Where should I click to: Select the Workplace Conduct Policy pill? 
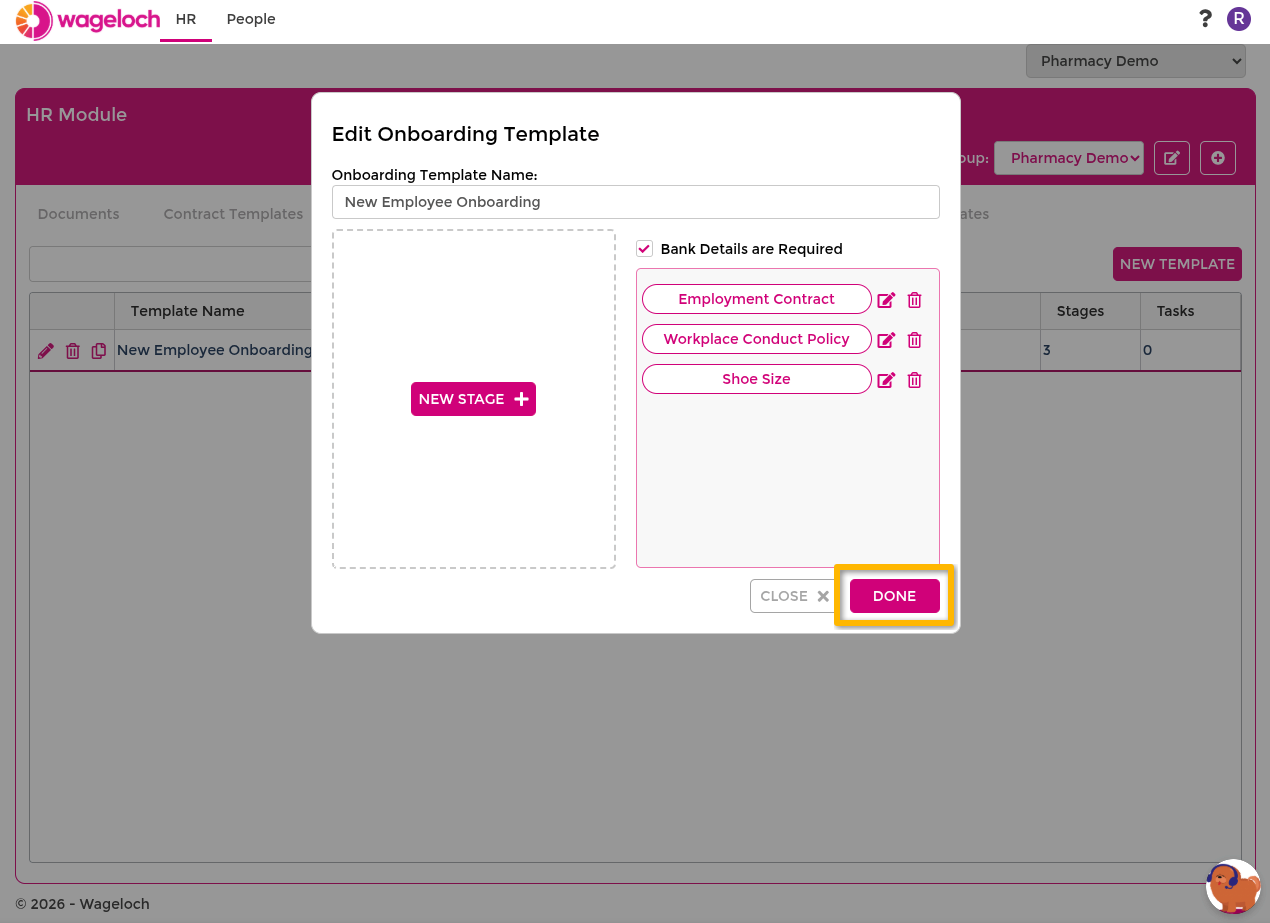(757, 339)
